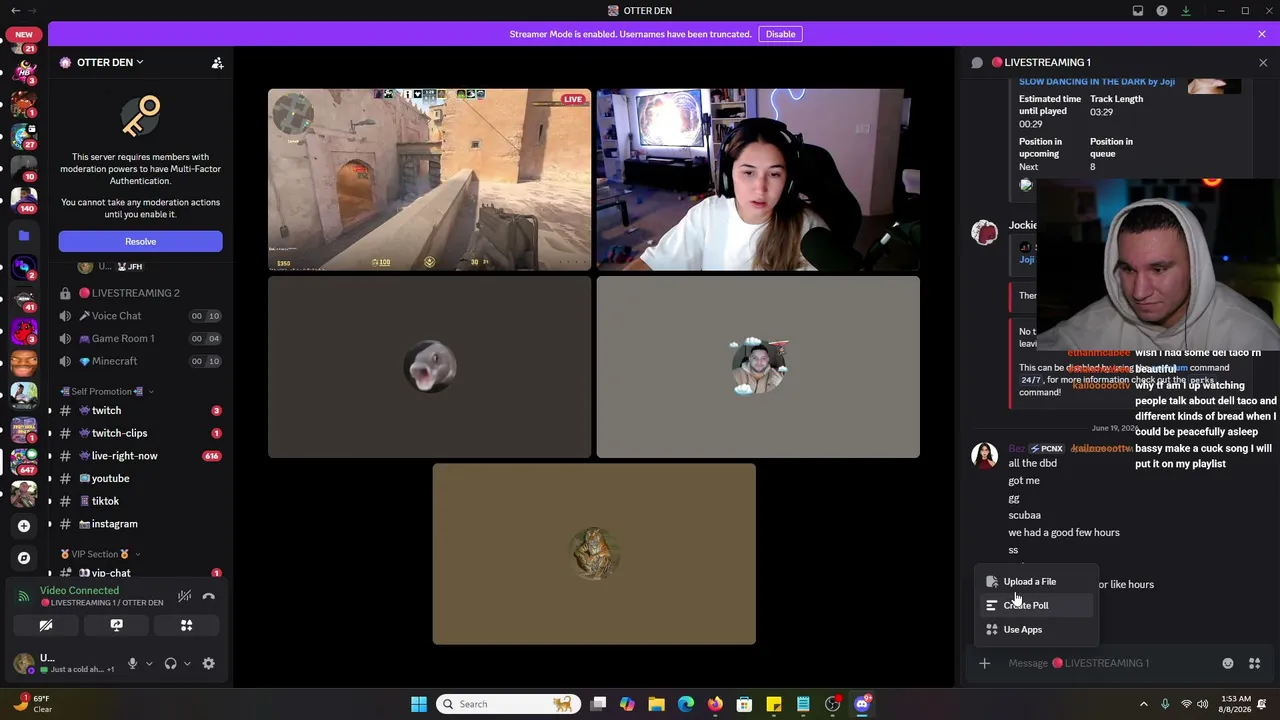Click the plus attachment button in message box
This screenshot has width=1280, height=720.
pyautogui.click(x=985, y=663)
